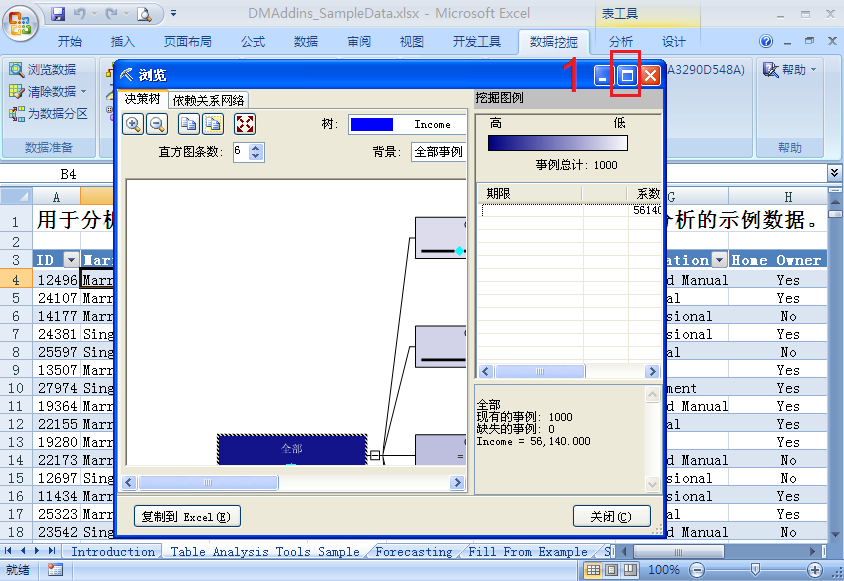Click the macro record icon in status bar
The width and height of the screenshot is (844, 581).
55,570
